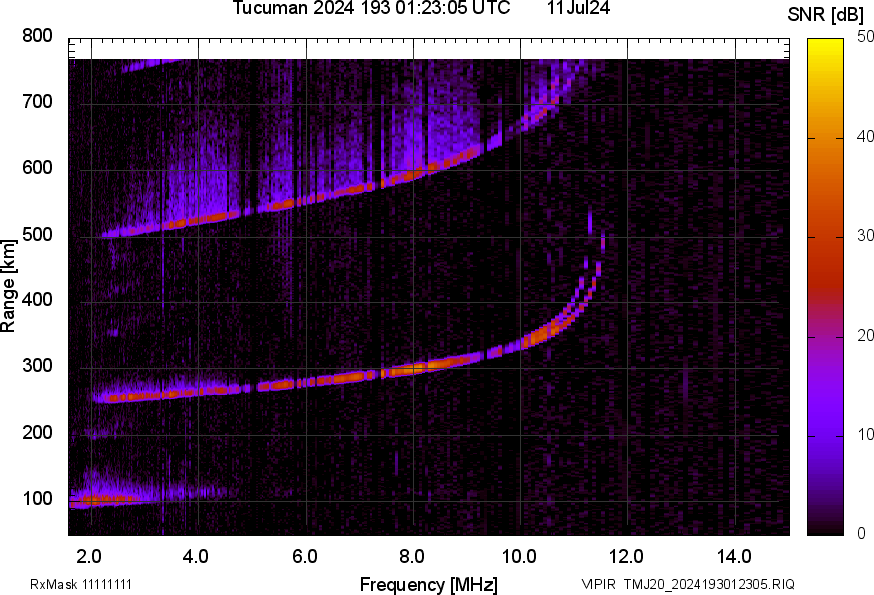Click the black bottom of the colorbar
The height and width of the screenshot is (595, 874).
point(826,529)
